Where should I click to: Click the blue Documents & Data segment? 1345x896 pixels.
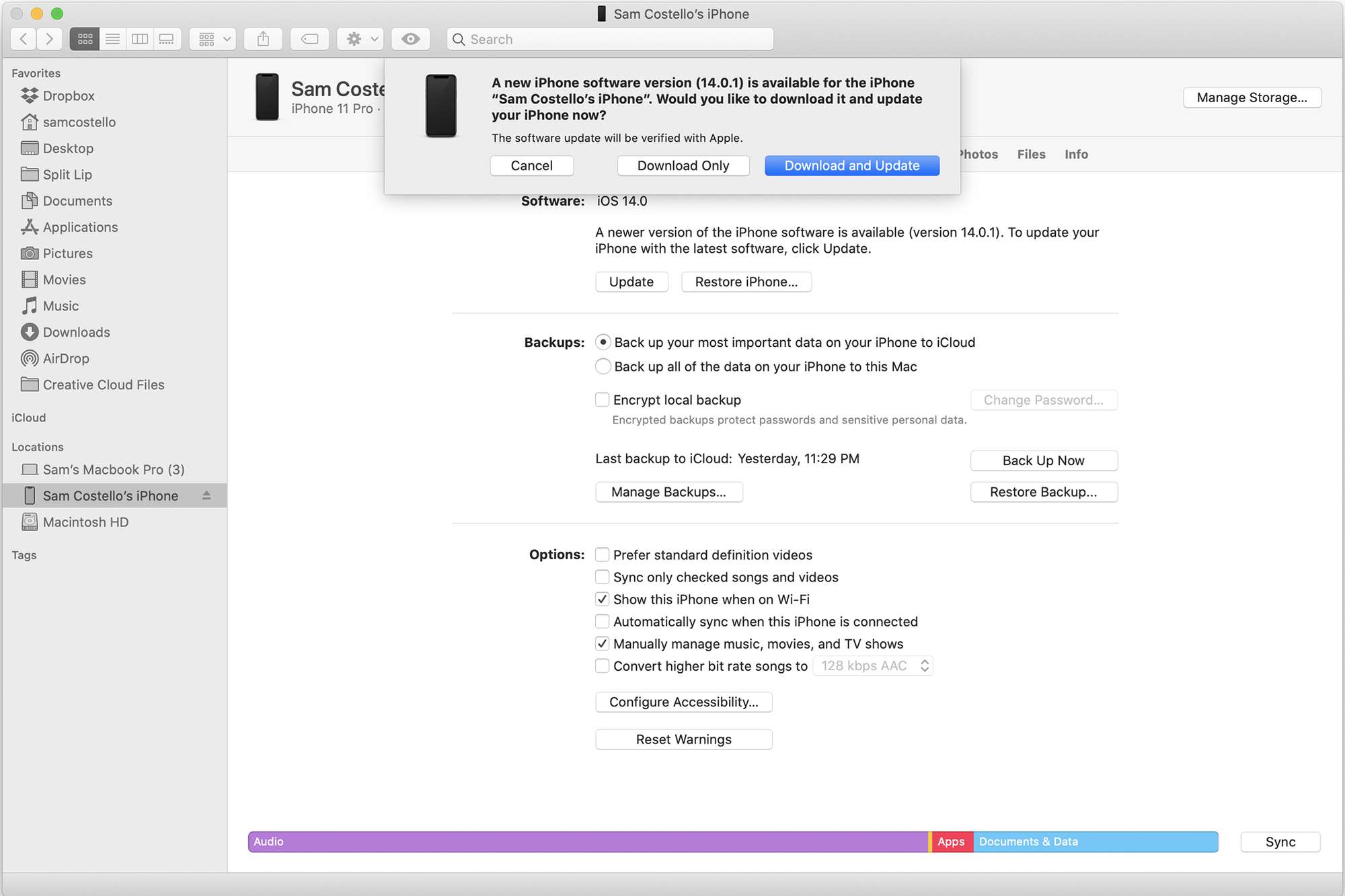pyautogui.click(x=1096, y=842)
